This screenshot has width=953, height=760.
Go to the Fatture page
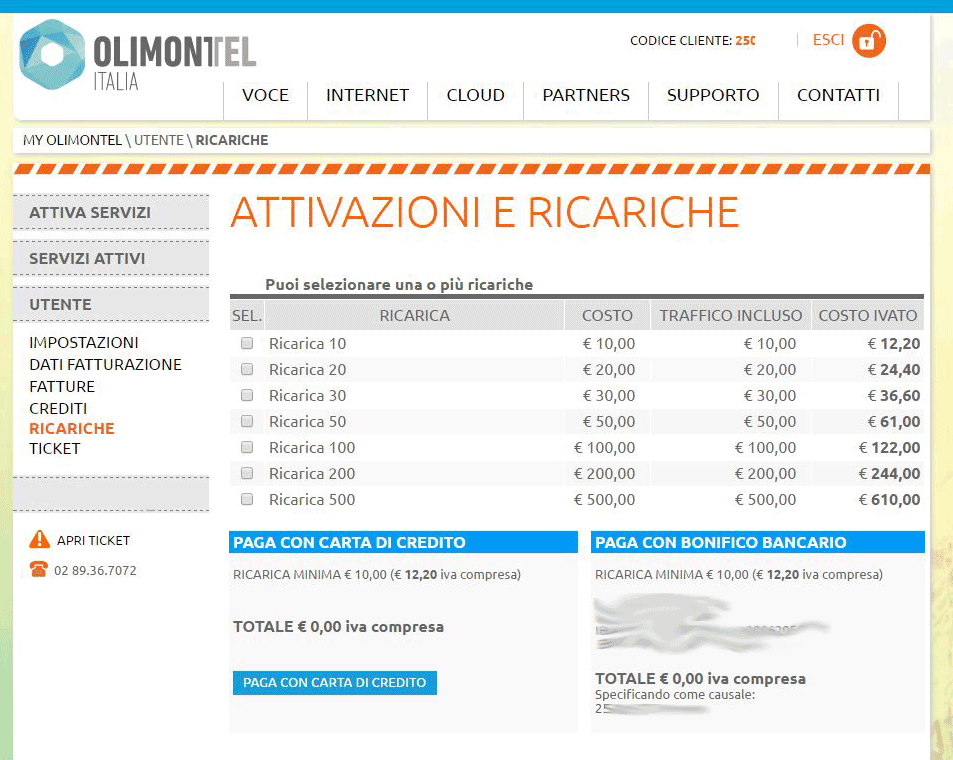pyautogui.click(x=62, y=387)
